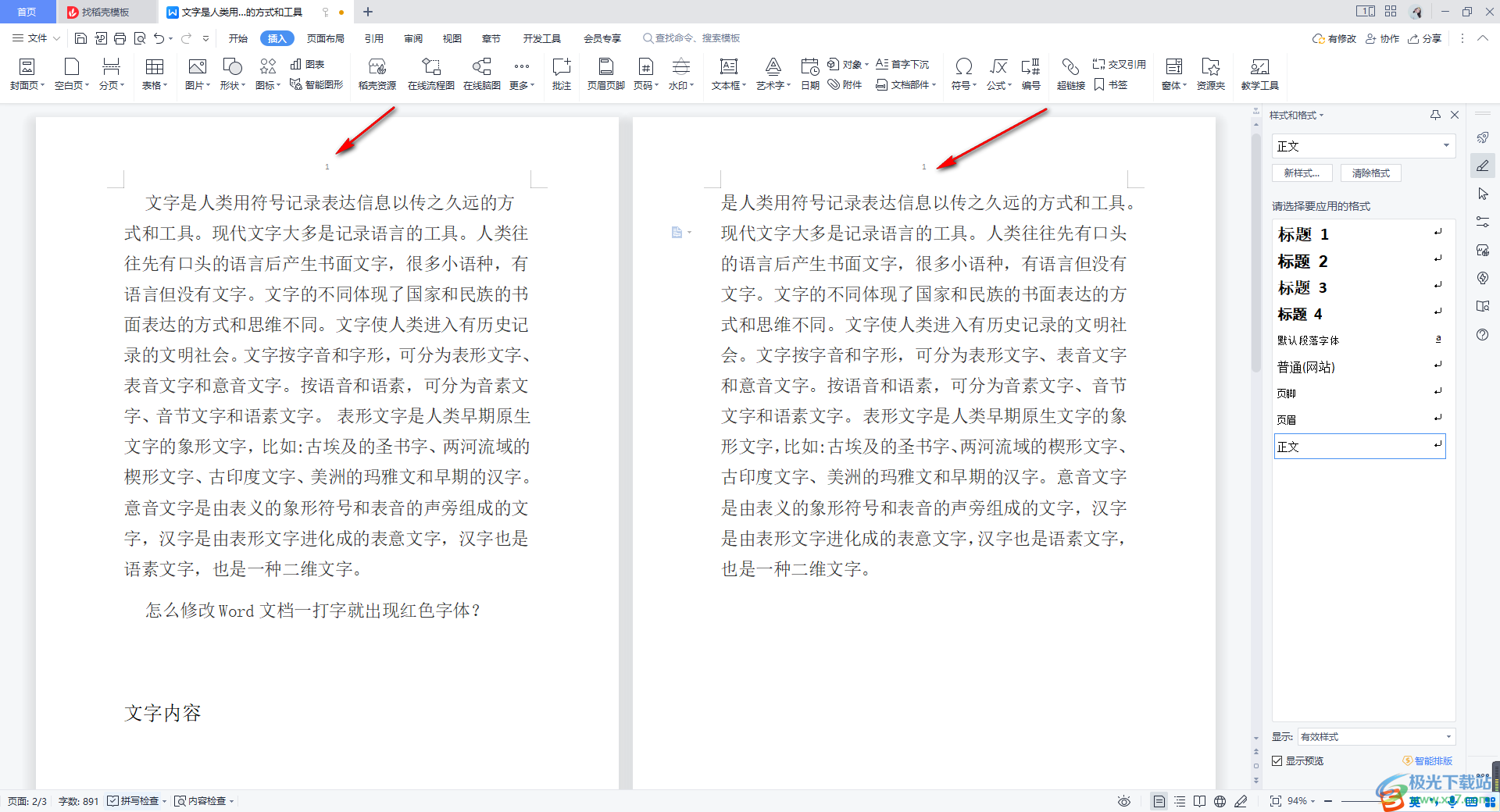Viewport: 1500px width, 812px height.
Task: Click the chart (图表) button
Action: coord(307,64)
